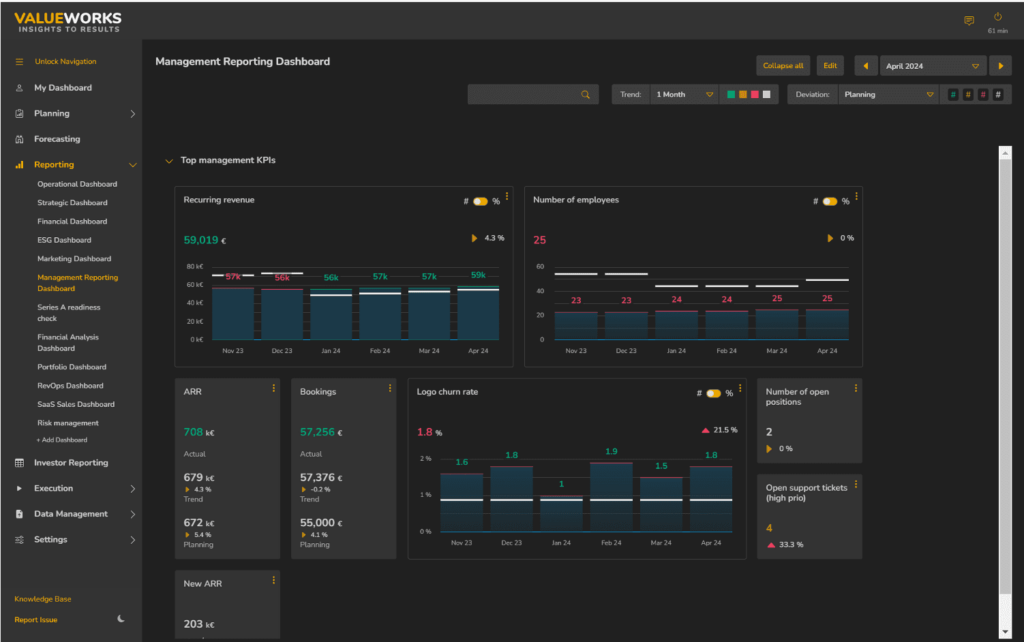Screen dimensions: 1024x642
Task: Click the dark mode moon icon near Report Issue
Action: coord(122,619)
